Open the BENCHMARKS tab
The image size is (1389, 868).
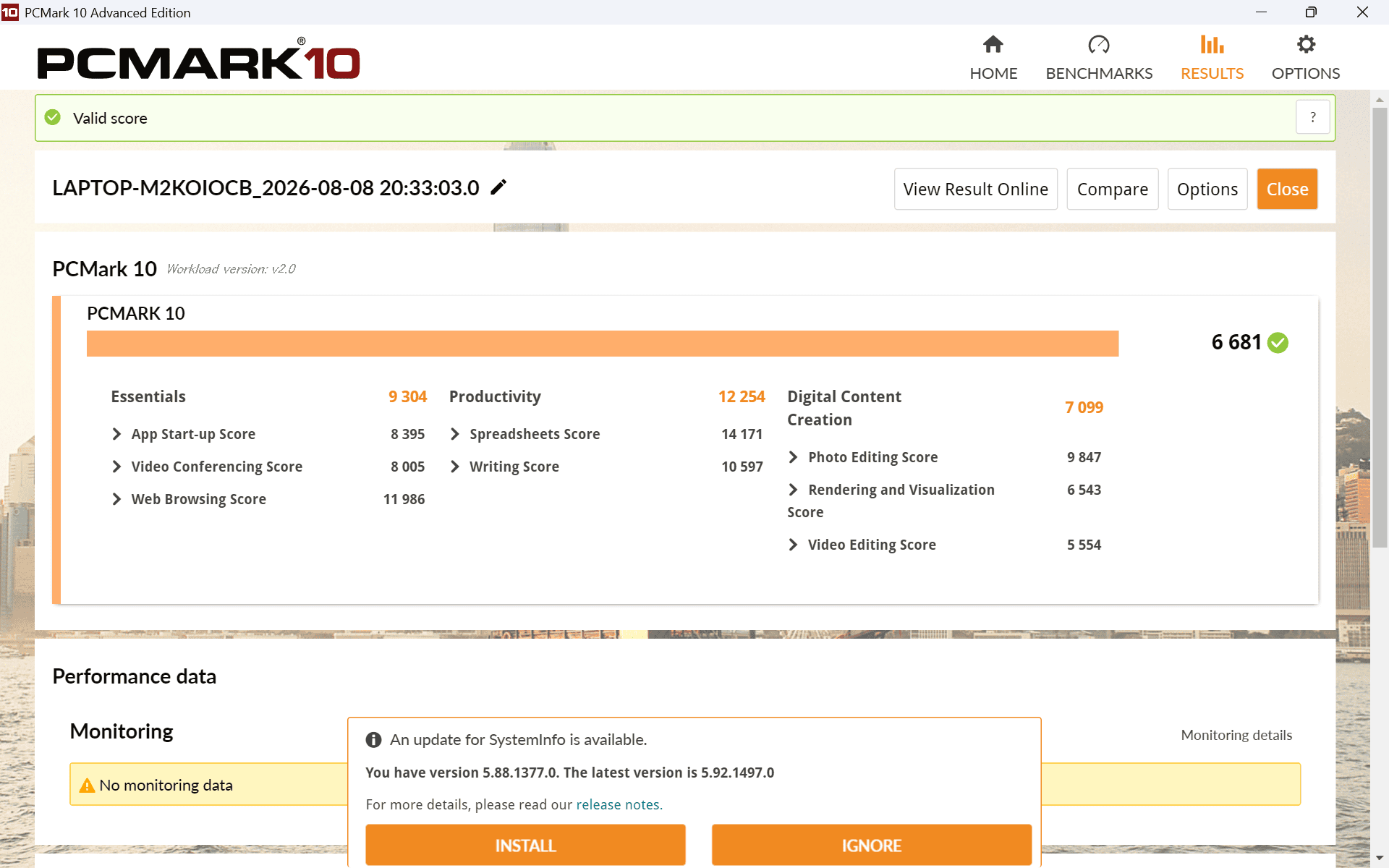pyautogui.click(x=1099, y=58)
